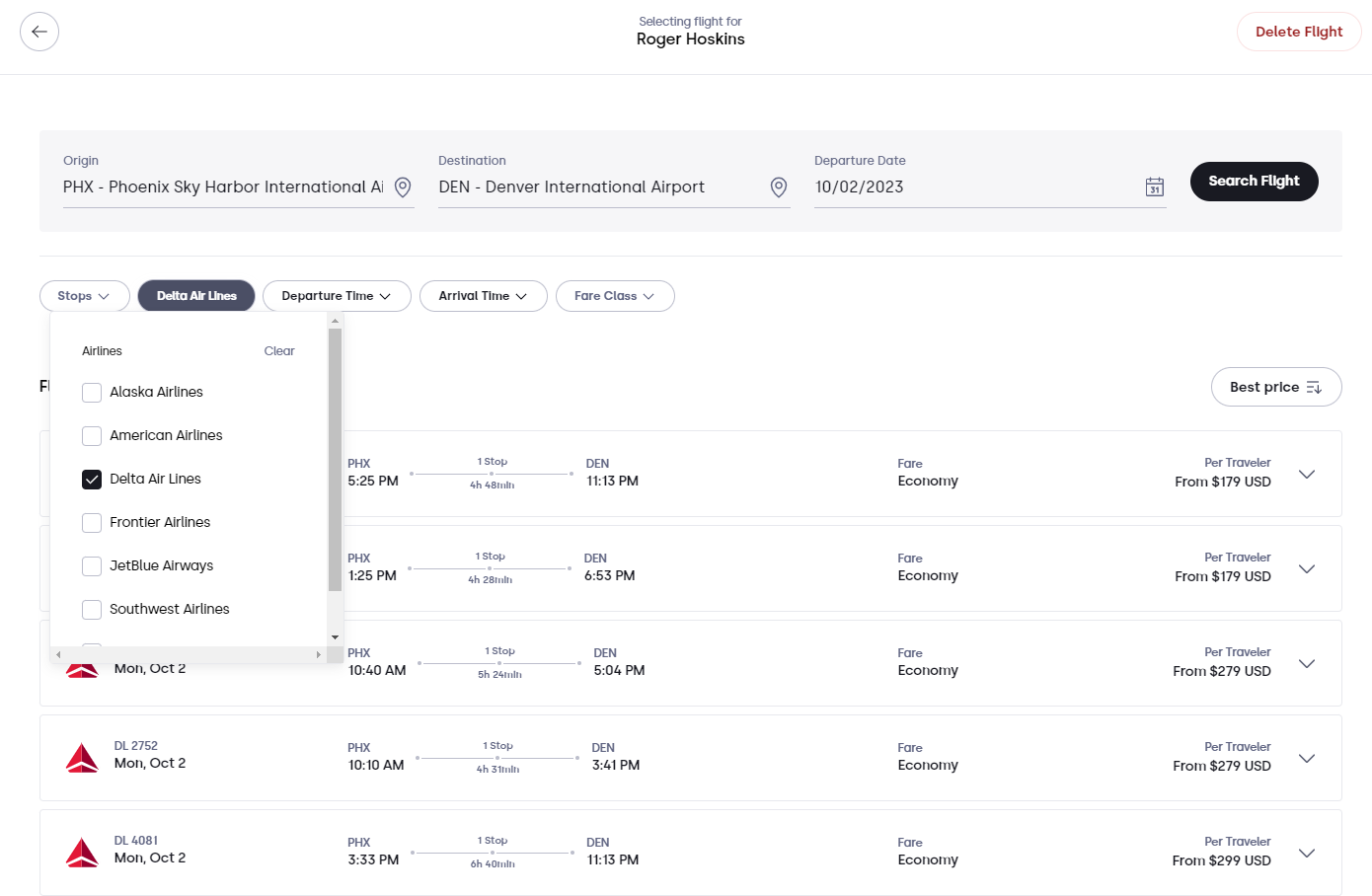Check the JetBlue Airways checkbox
1372x896 pixels.
tap(92, 565)
